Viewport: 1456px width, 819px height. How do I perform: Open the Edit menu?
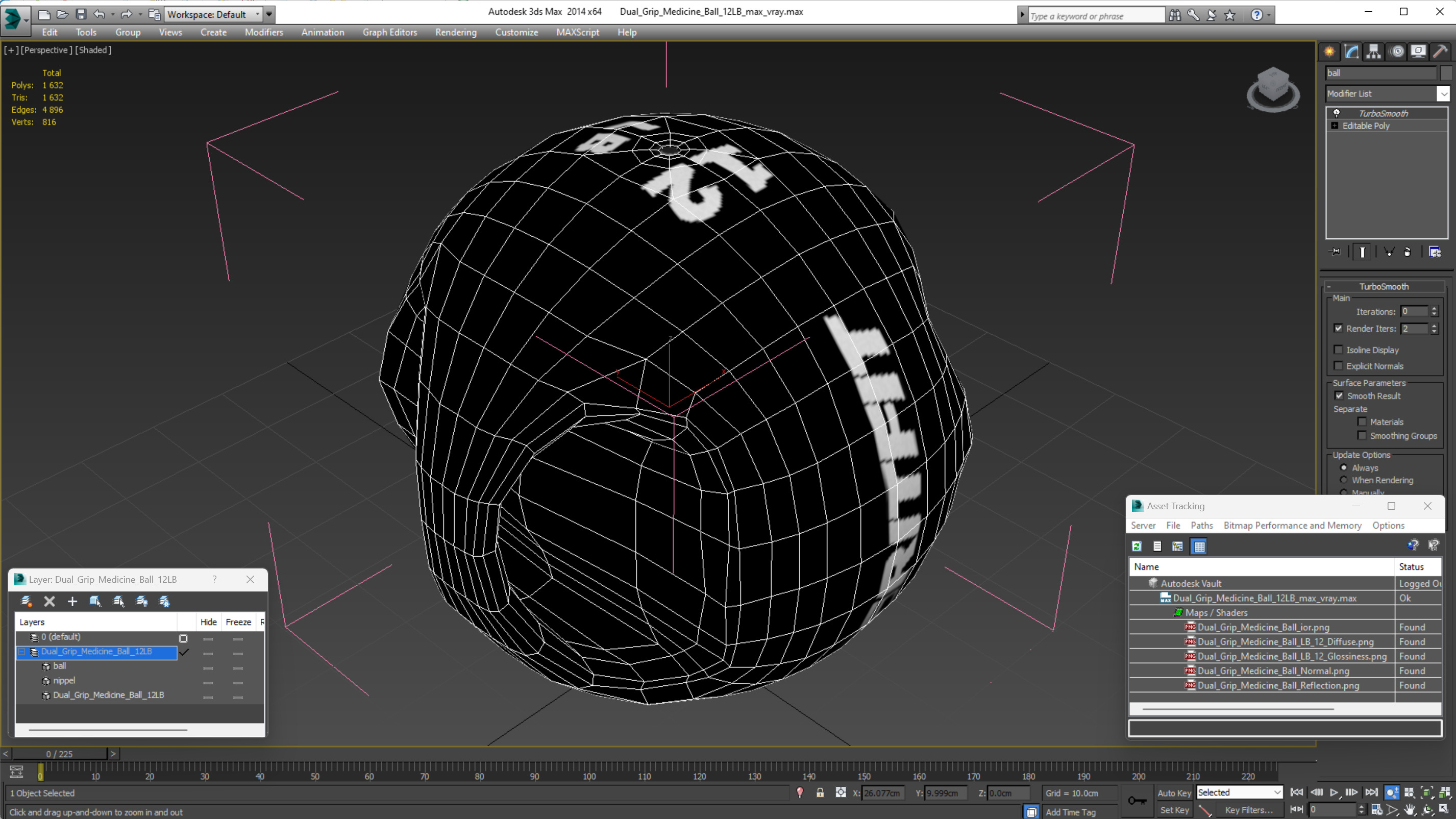point(49,32)
